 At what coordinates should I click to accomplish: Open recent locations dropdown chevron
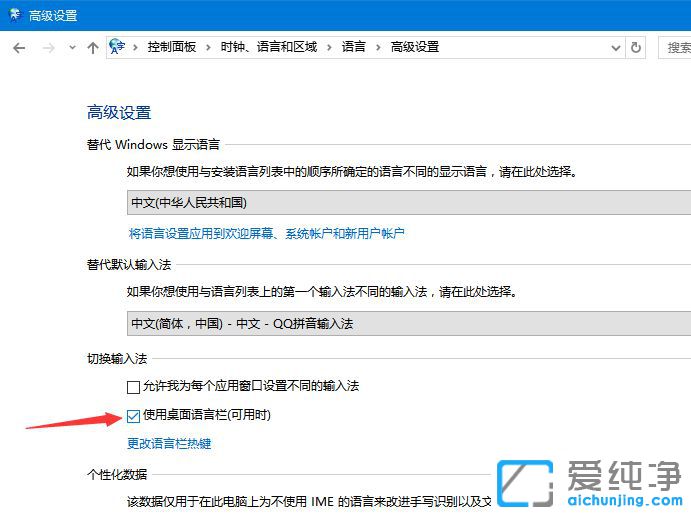[x=72, y=47]
